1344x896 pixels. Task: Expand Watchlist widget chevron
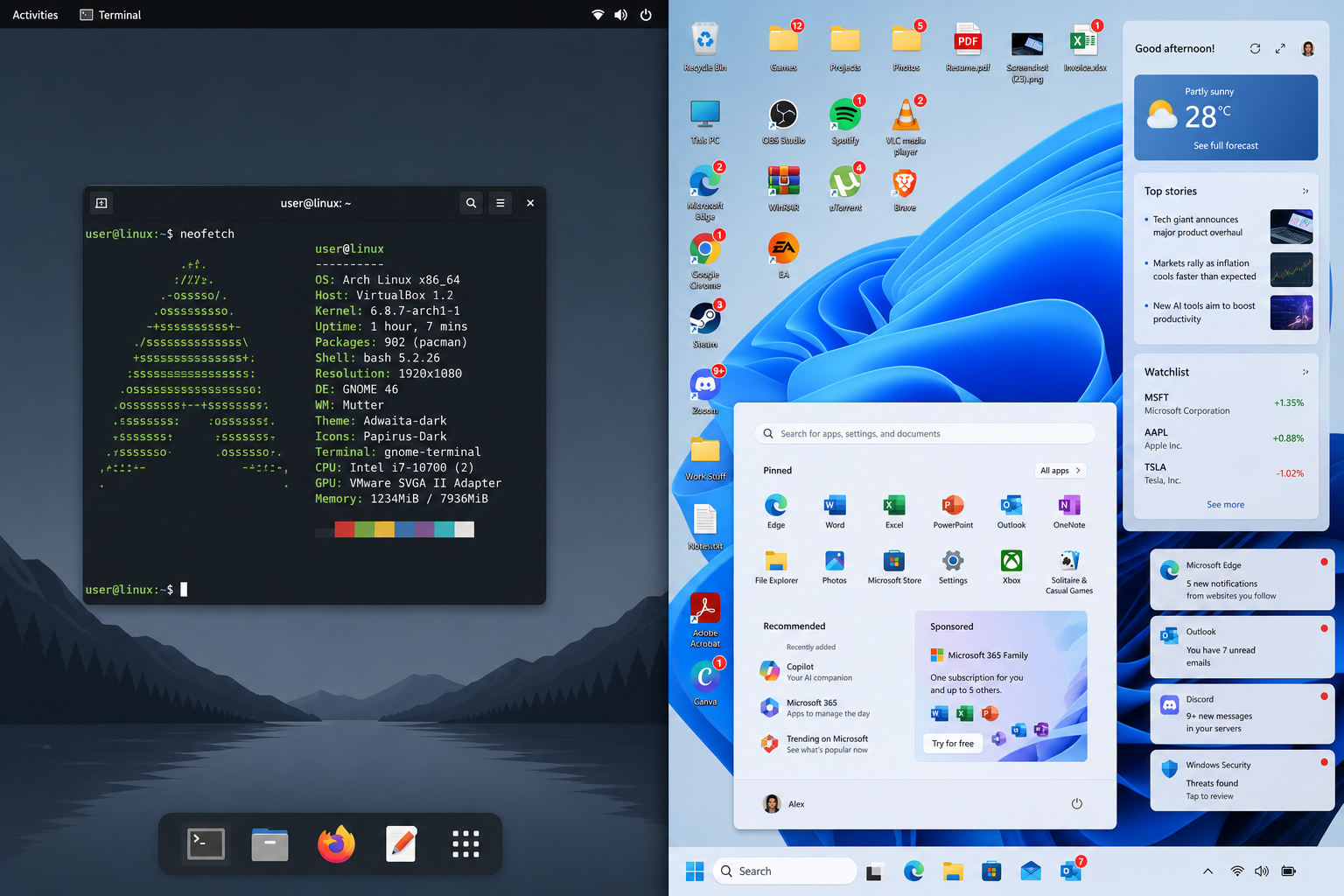tap(1305, 372)
